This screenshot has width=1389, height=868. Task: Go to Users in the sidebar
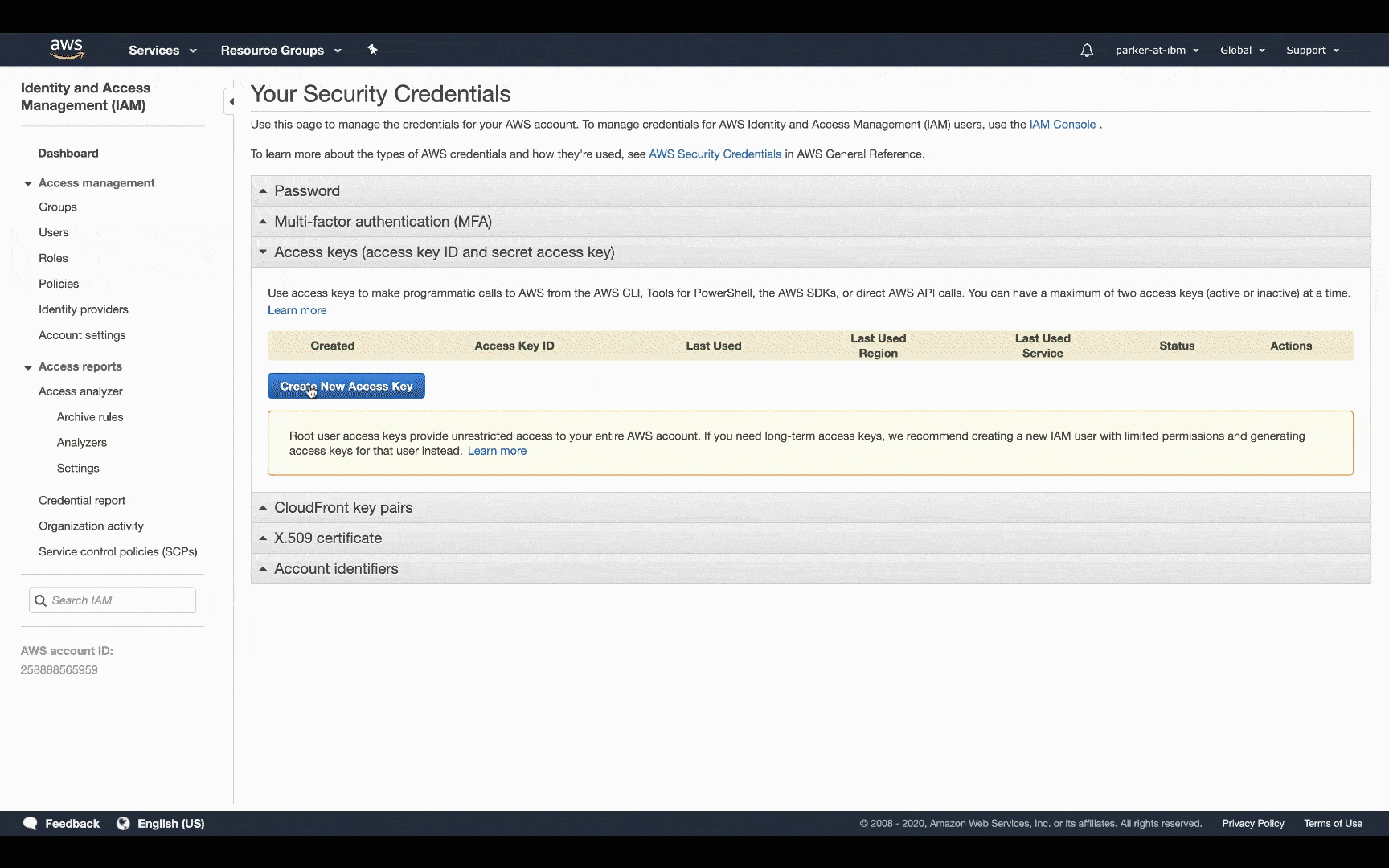(54, 232)
